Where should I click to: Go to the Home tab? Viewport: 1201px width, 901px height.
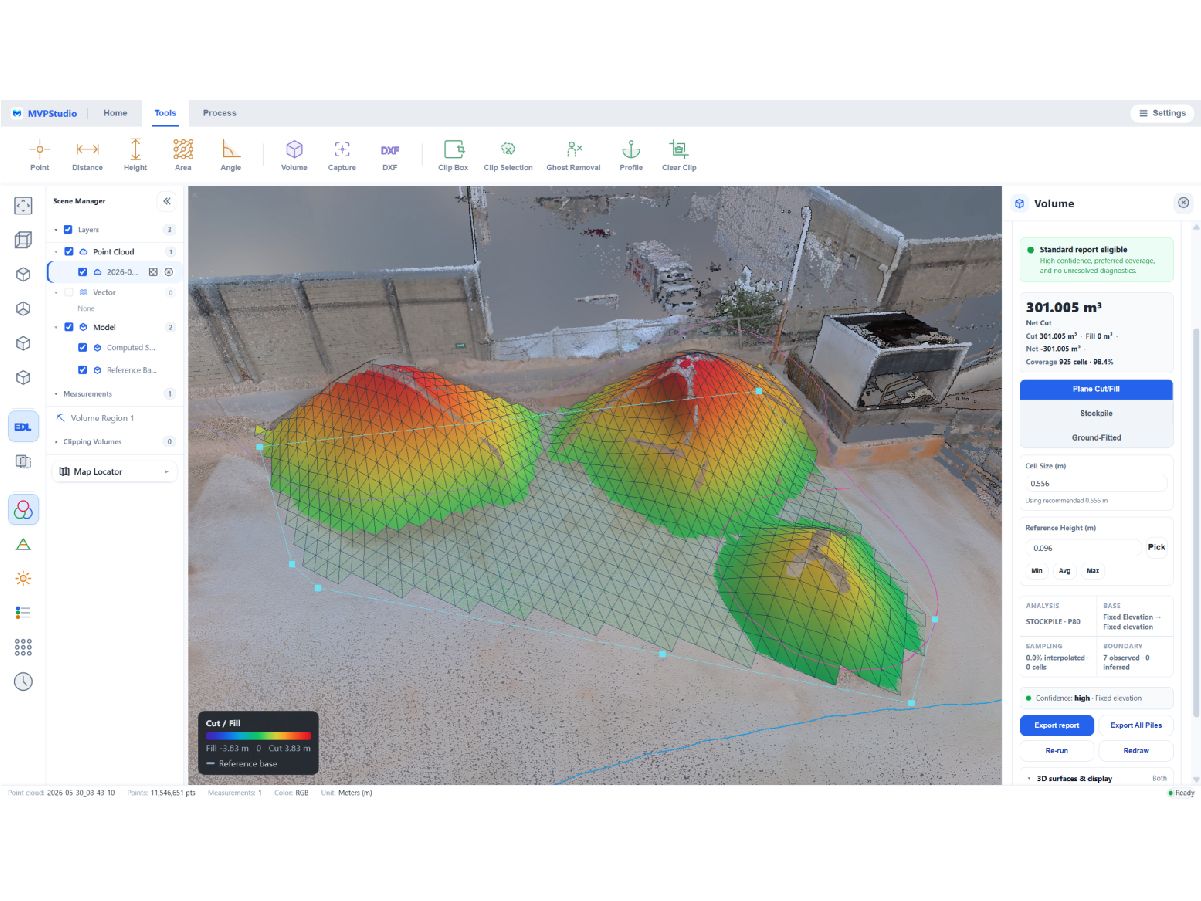point(115,113)
